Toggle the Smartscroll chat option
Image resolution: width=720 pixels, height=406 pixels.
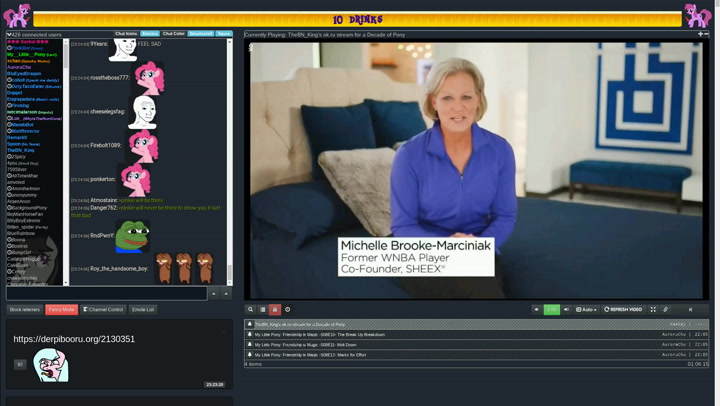[x=201, y=34]
